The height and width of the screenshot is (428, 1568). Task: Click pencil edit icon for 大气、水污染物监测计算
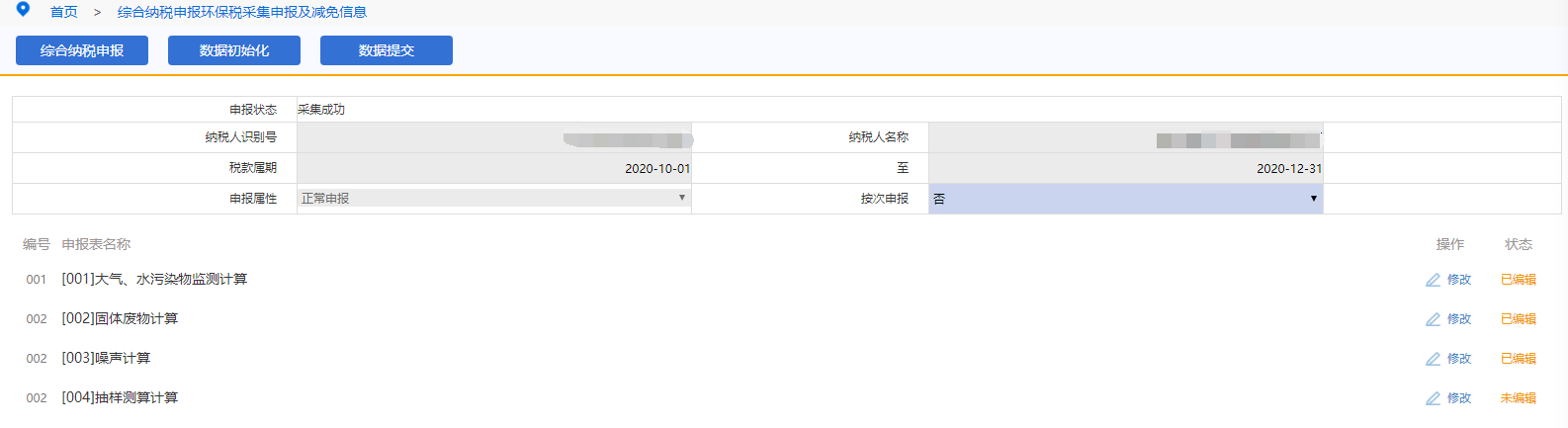pyautogui.click(x=1433, y=280)
